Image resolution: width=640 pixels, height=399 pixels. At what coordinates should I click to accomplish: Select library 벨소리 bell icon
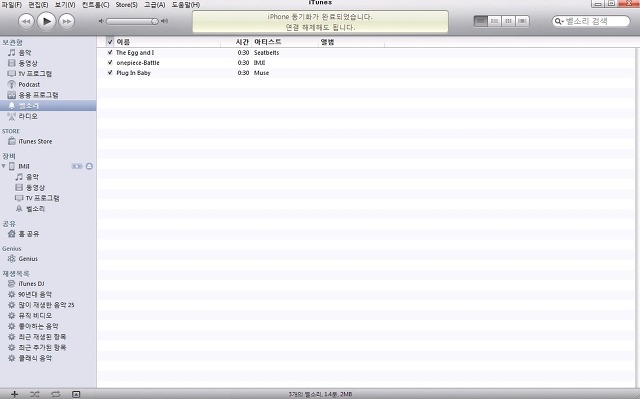[11, 106]
